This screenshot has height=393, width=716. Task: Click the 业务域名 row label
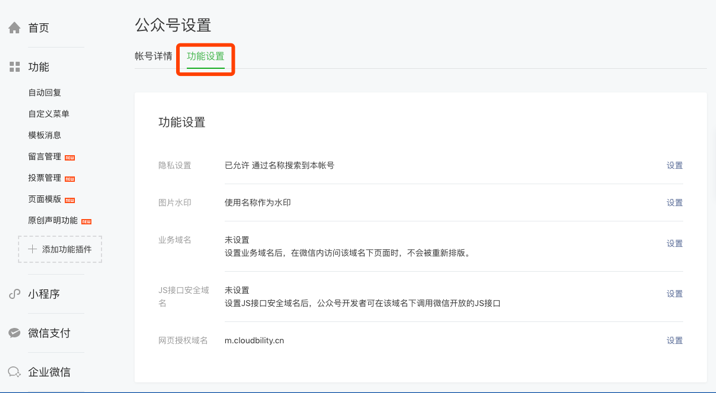(175, 240)
